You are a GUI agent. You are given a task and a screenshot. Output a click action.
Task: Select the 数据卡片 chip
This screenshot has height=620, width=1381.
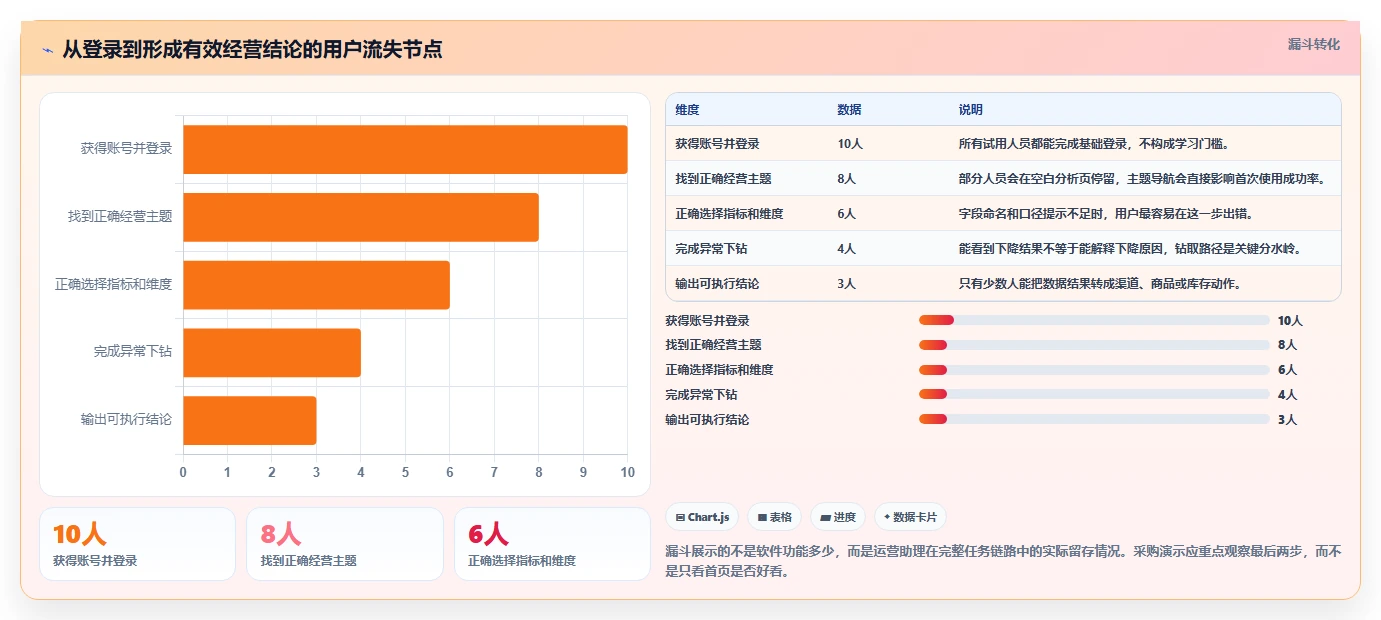pyautogui.click(x=910, y=517)
